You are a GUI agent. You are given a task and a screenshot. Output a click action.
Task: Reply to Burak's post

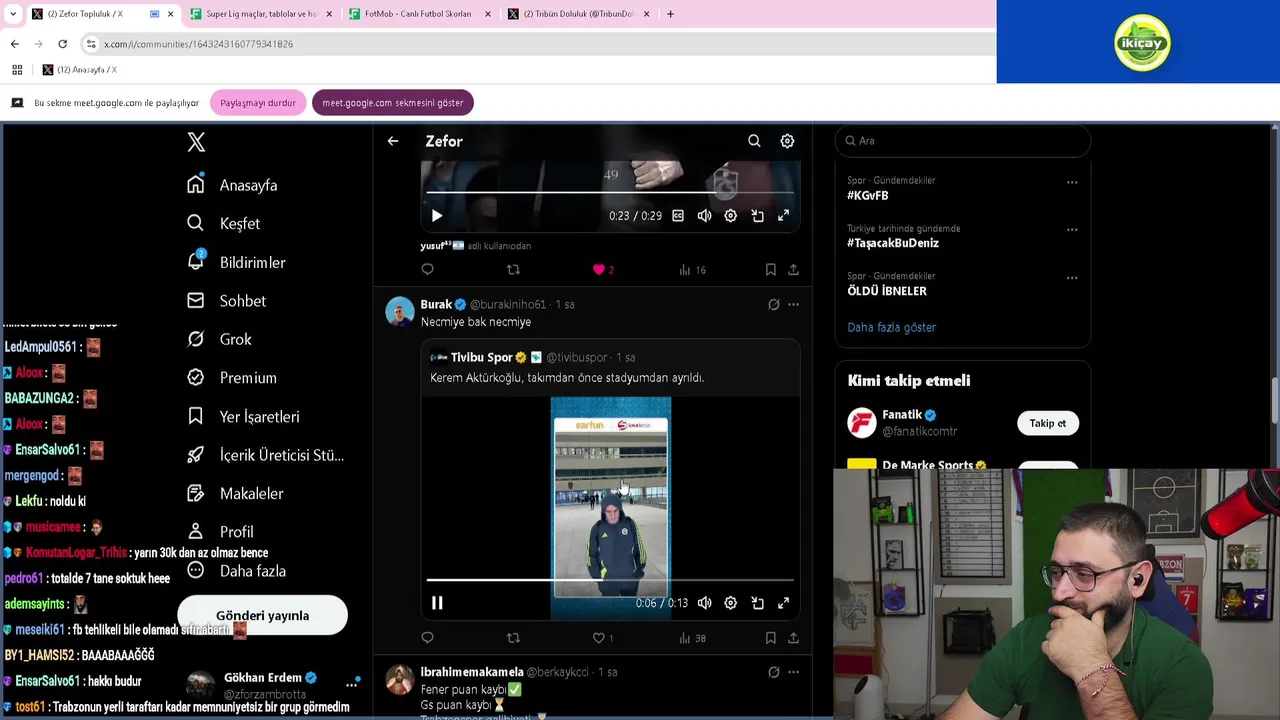click(x=427, y=638)
